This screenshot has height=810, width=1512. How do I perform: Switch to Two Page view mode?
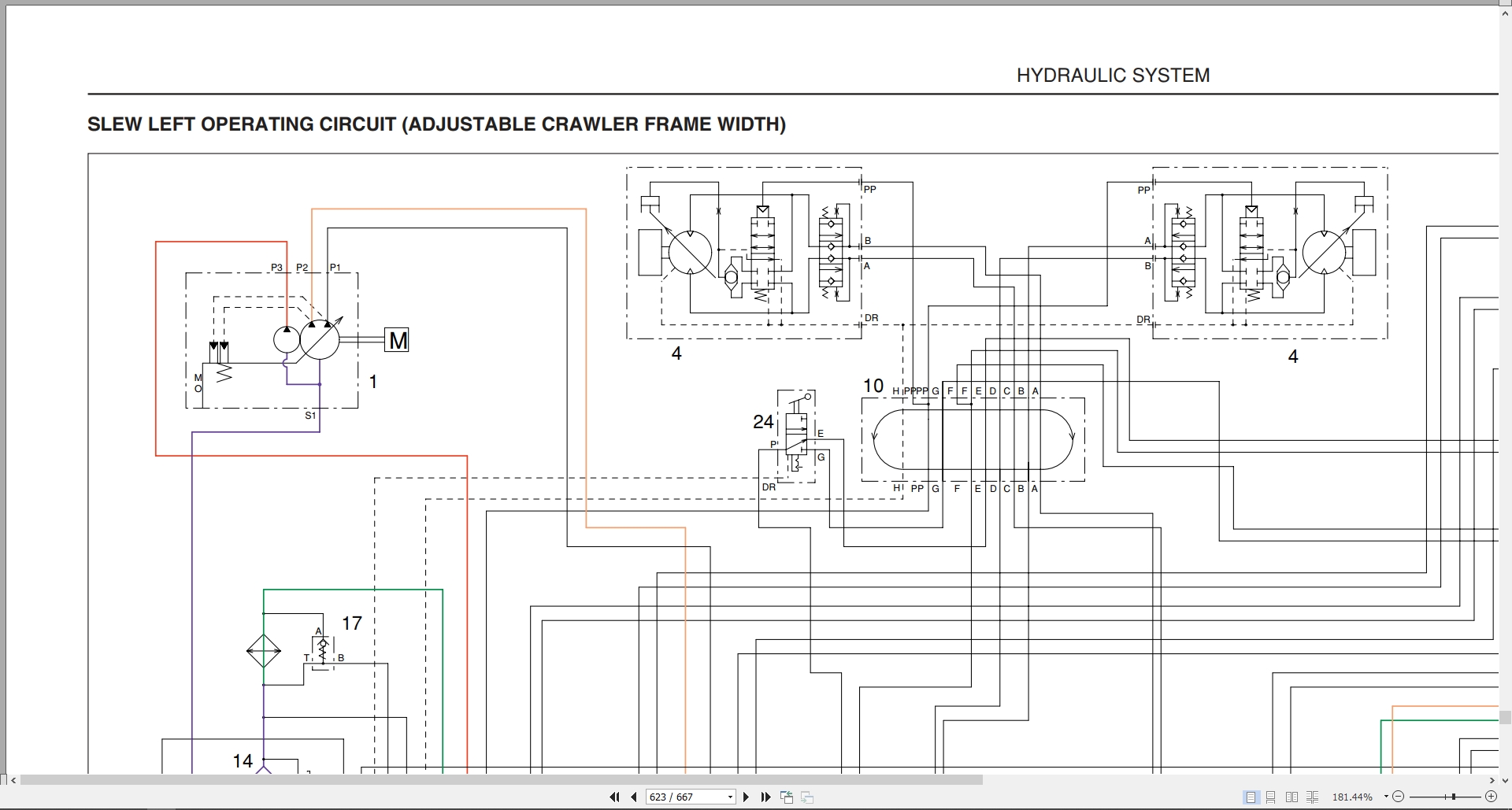(1292, 797)
